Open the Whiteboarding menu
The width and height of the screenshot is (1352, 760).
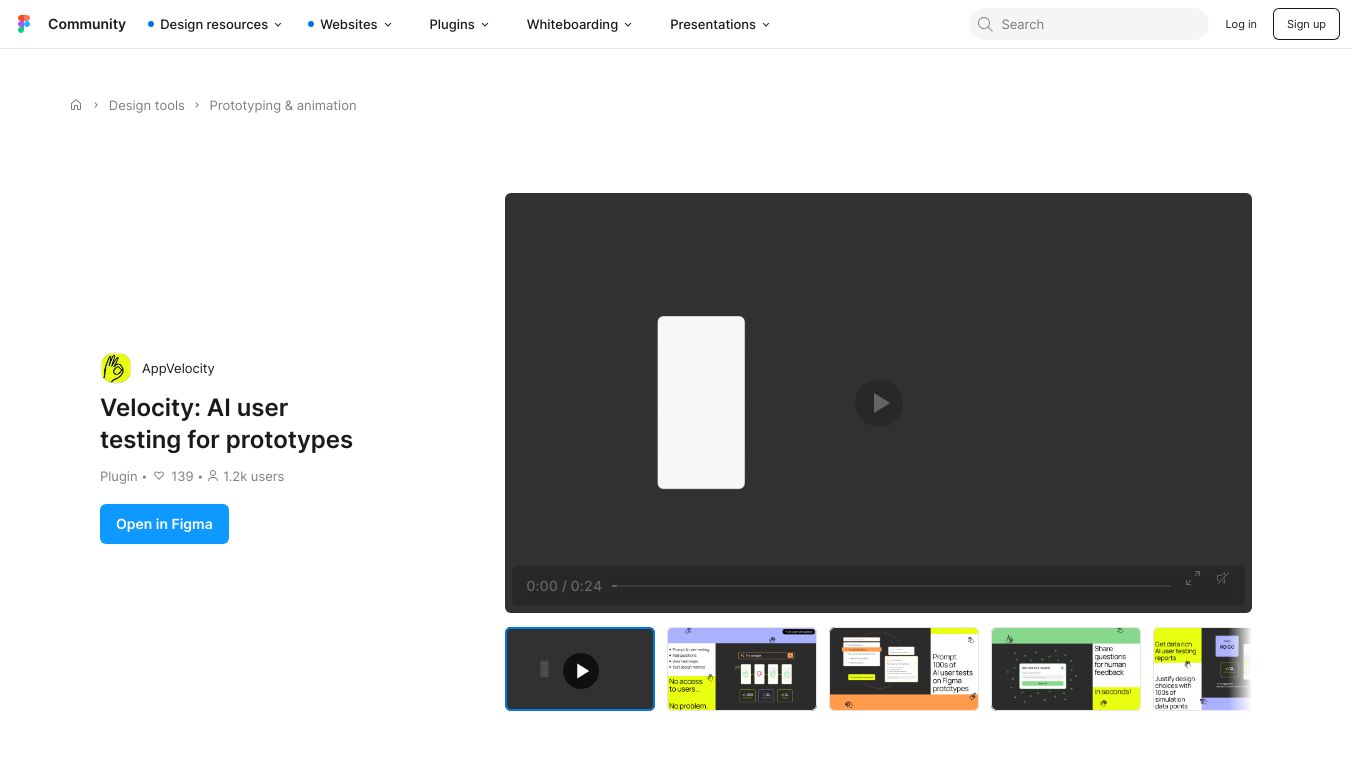(580, 24)
